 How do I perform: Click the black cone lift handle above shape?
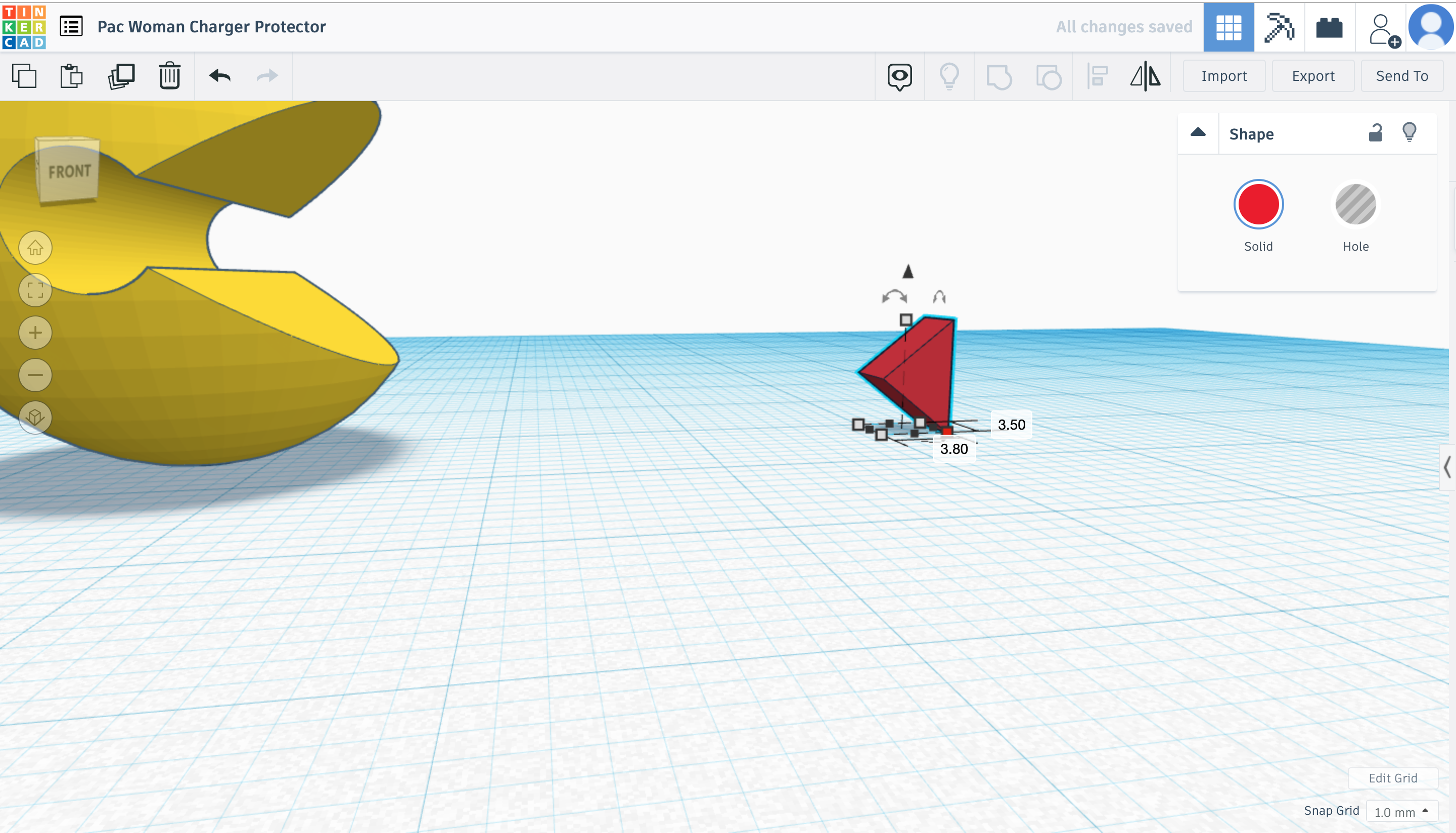coord(908,271)
